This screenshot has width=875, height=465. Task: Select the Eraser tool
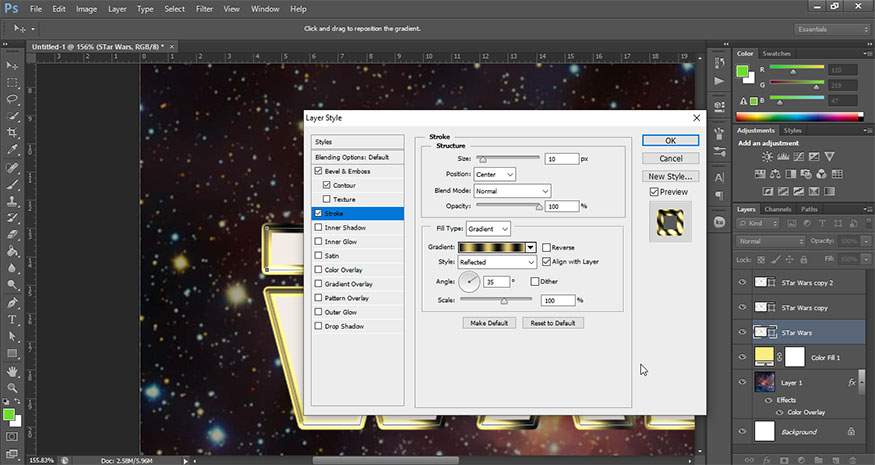[x=12, y=234]
